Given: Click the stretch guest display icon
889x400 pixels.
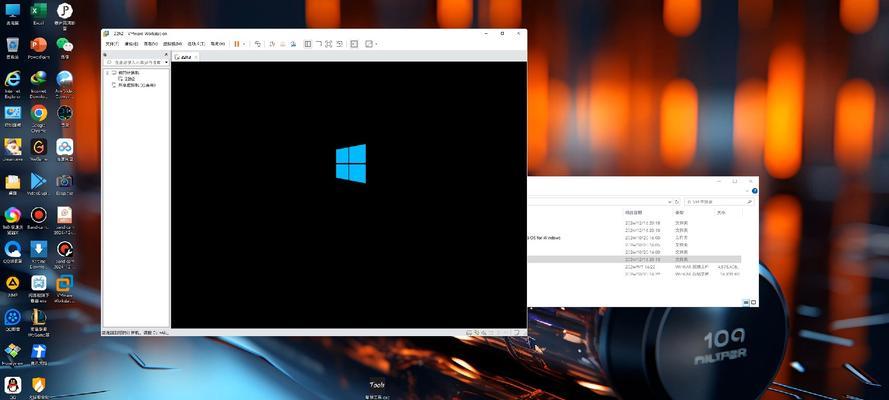Looking at the screenshot, I should click(369, 44).
